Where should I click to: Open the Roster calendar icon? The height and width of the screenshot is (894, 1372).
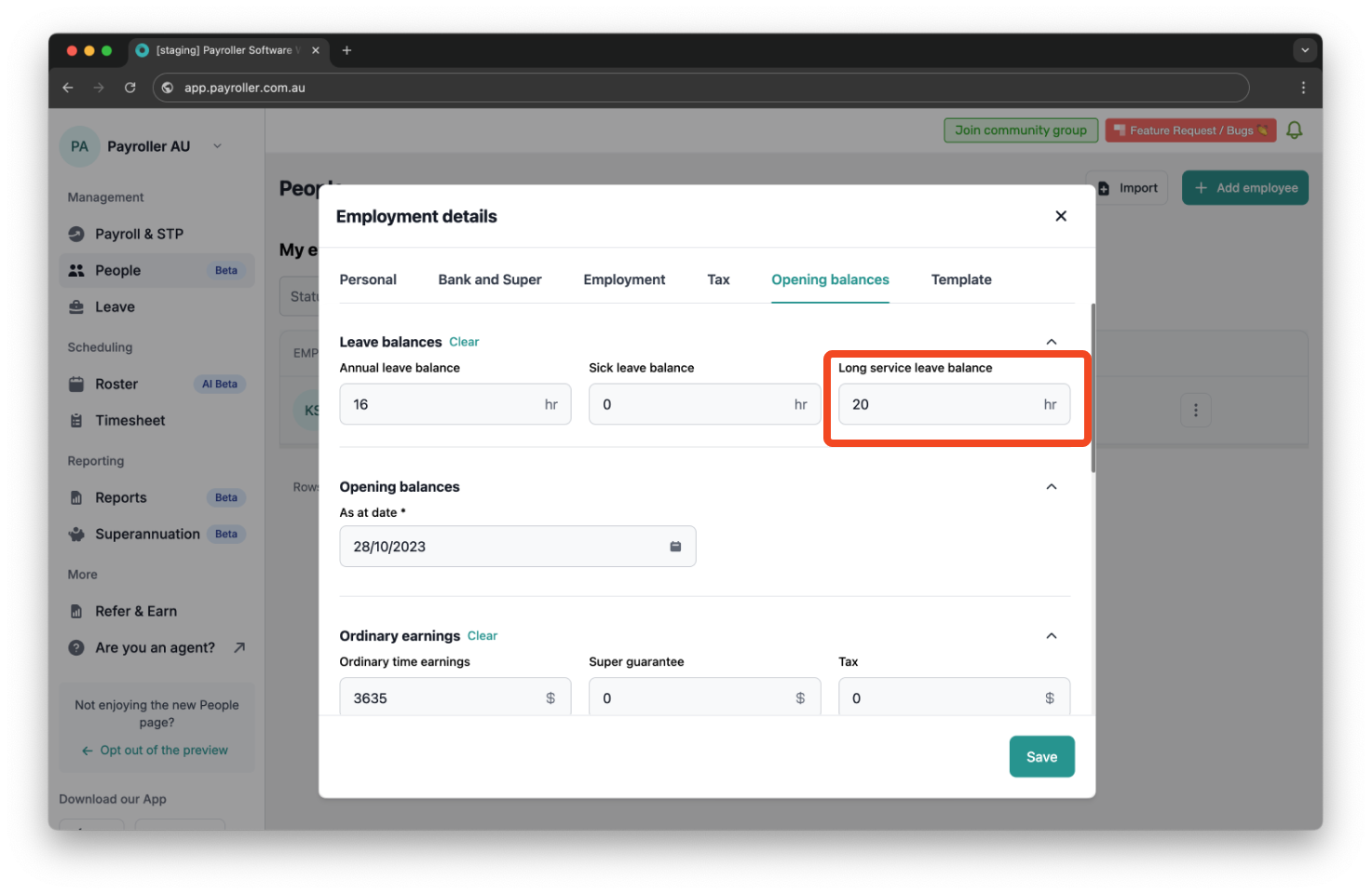click(77, 384)
